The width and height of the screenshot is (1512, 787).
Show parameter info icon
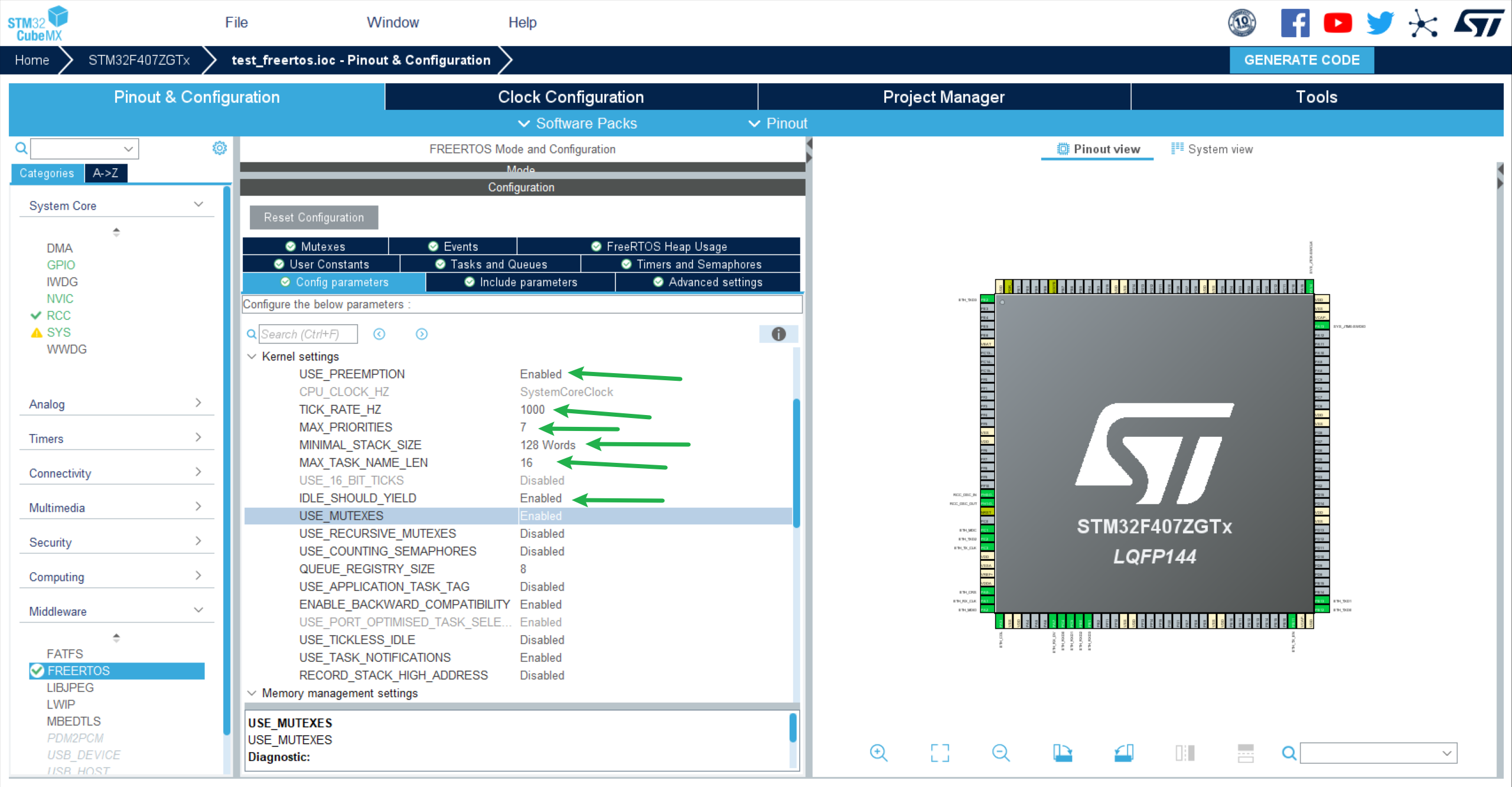pyautogui.click(x=778, y=334)
